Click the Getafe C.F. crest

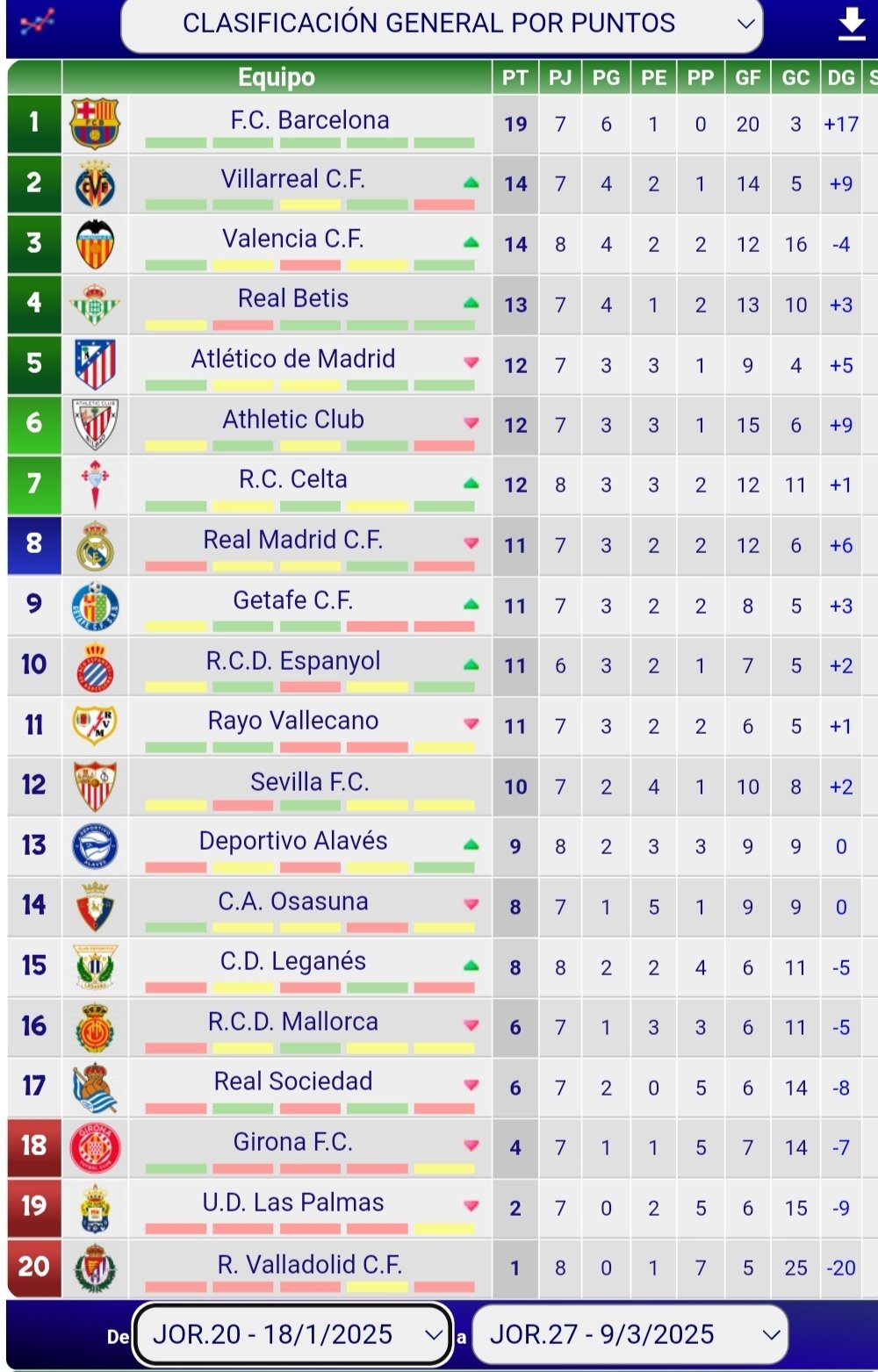tap(95, 606)
